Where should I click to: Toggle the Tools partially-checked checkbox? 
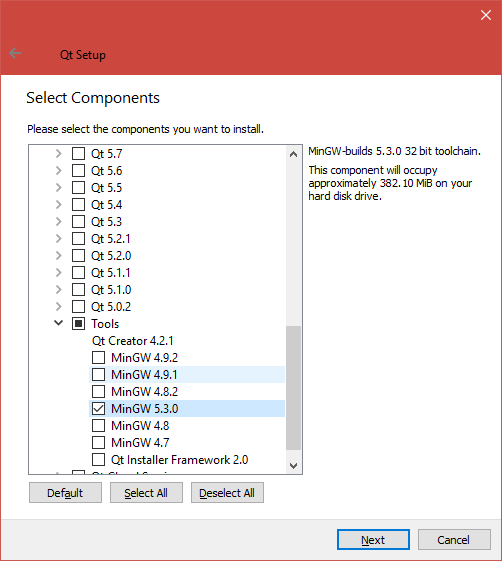tap(78, 323)
